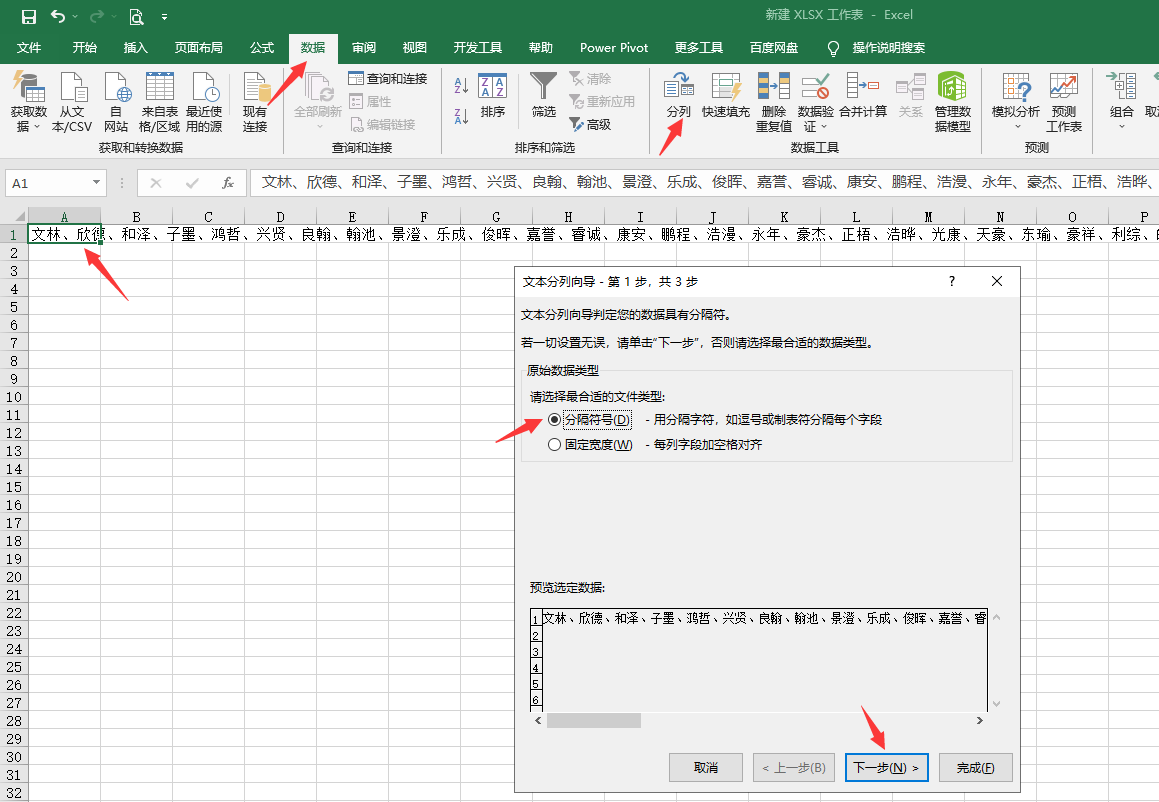1159x802 pixels.
Task: Close the Text to Columns wizard dialog
Action: pyautogui.click(x=996, y=282)
